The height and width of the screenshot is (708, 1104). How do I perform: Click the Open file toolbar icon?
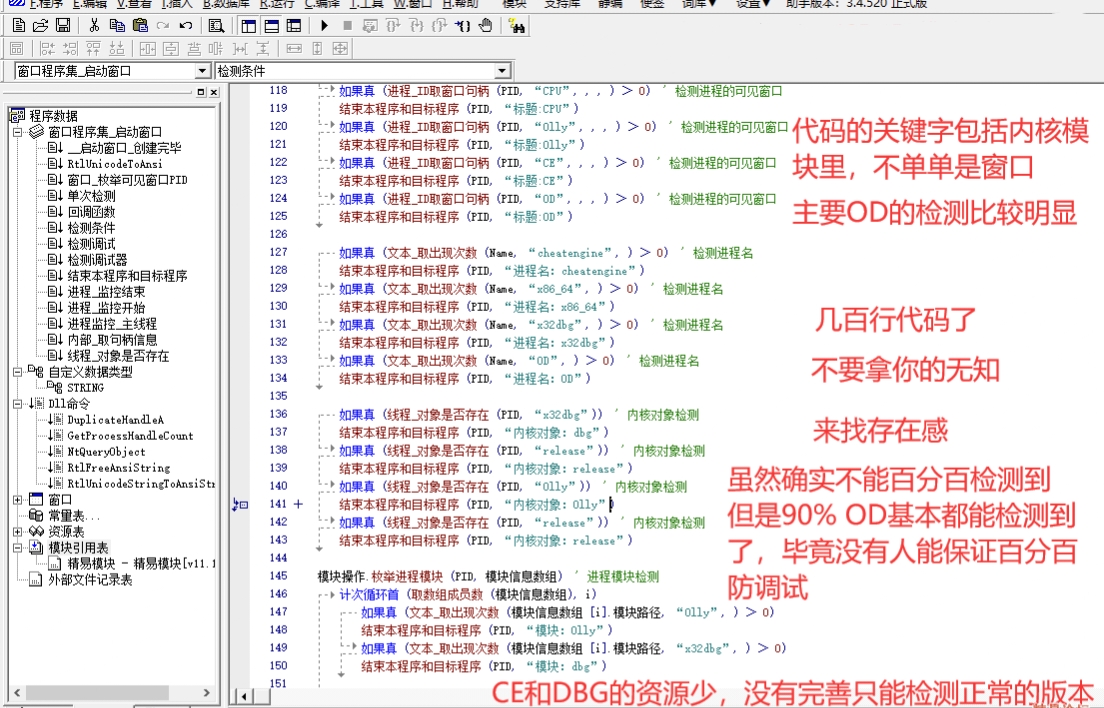coord(41,26)
